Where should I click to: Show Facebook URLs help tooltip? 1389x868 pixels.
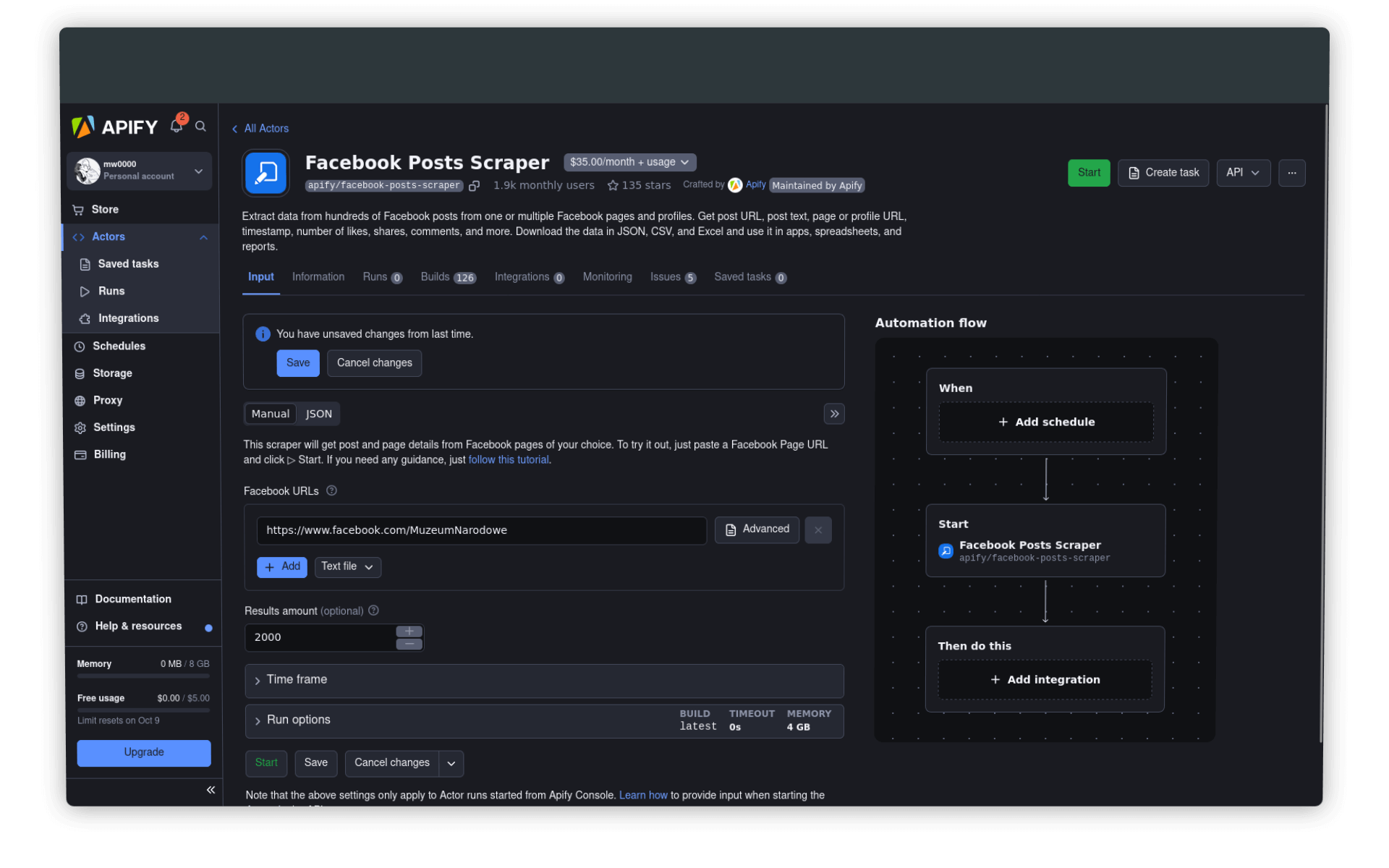(332, 490)
